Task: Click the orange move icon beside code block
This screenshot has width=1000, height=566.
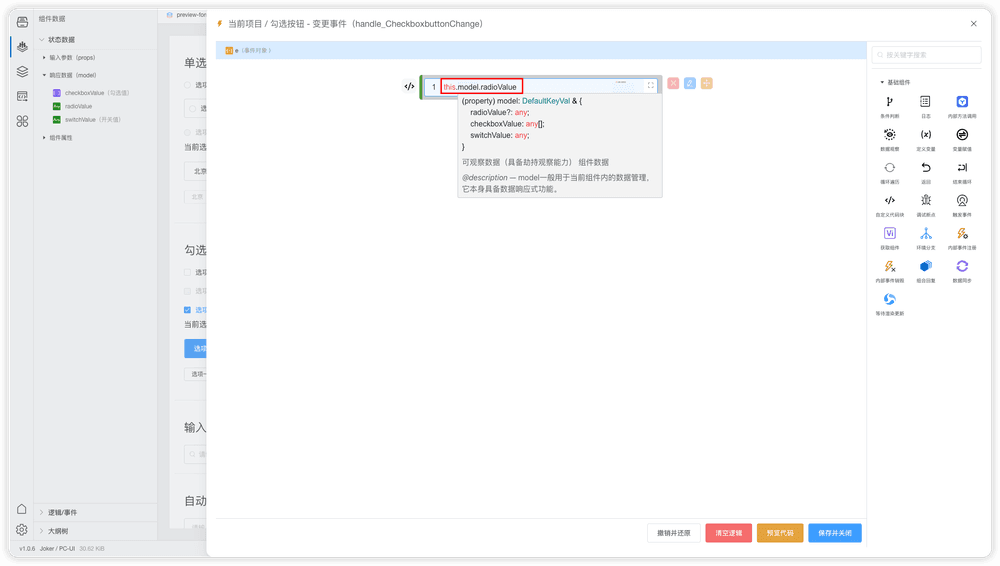Action: (707, 84)
